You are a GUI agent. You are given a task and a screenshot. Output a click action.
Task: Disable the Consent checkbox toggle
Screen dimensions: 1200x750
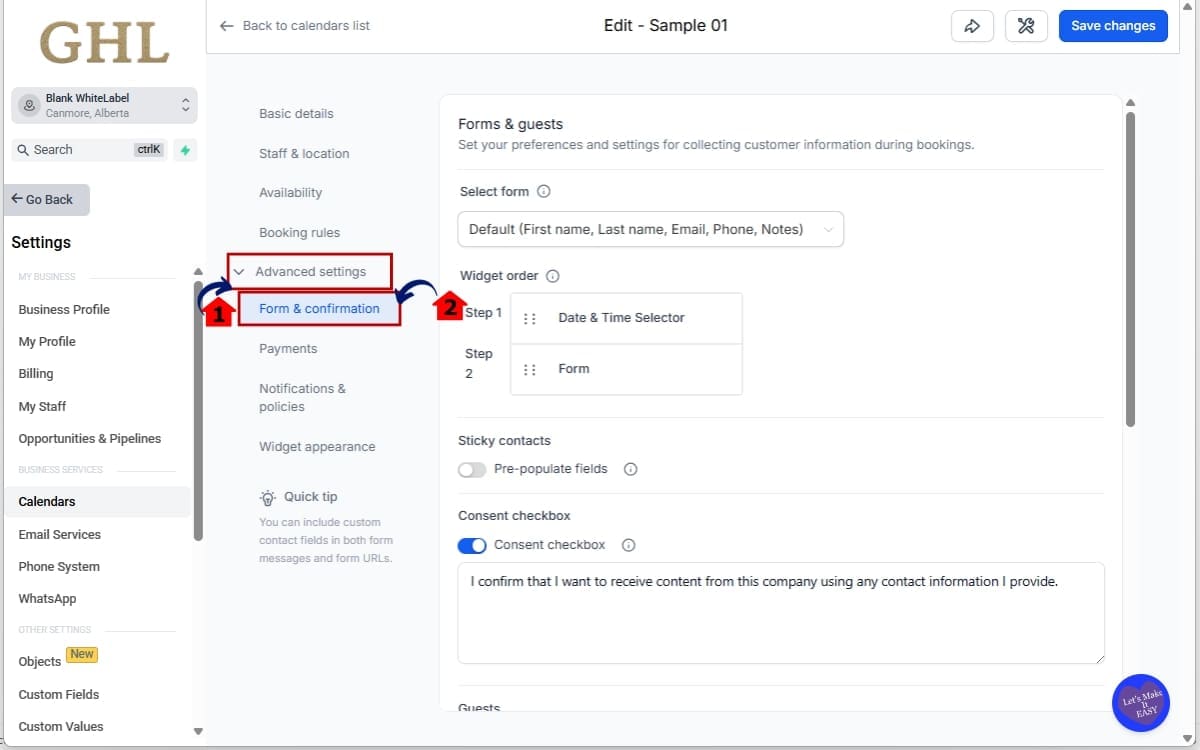pos(472,545)
